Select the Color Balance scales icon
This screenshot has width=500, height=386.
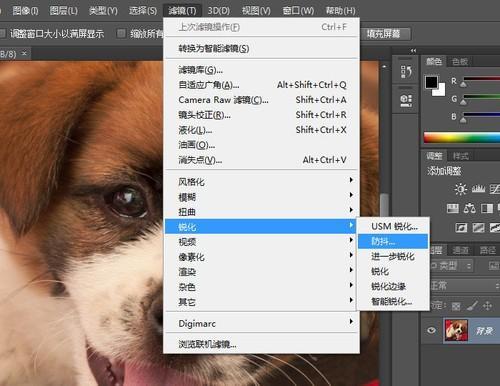pyautogui.click(x=470, y=209)
